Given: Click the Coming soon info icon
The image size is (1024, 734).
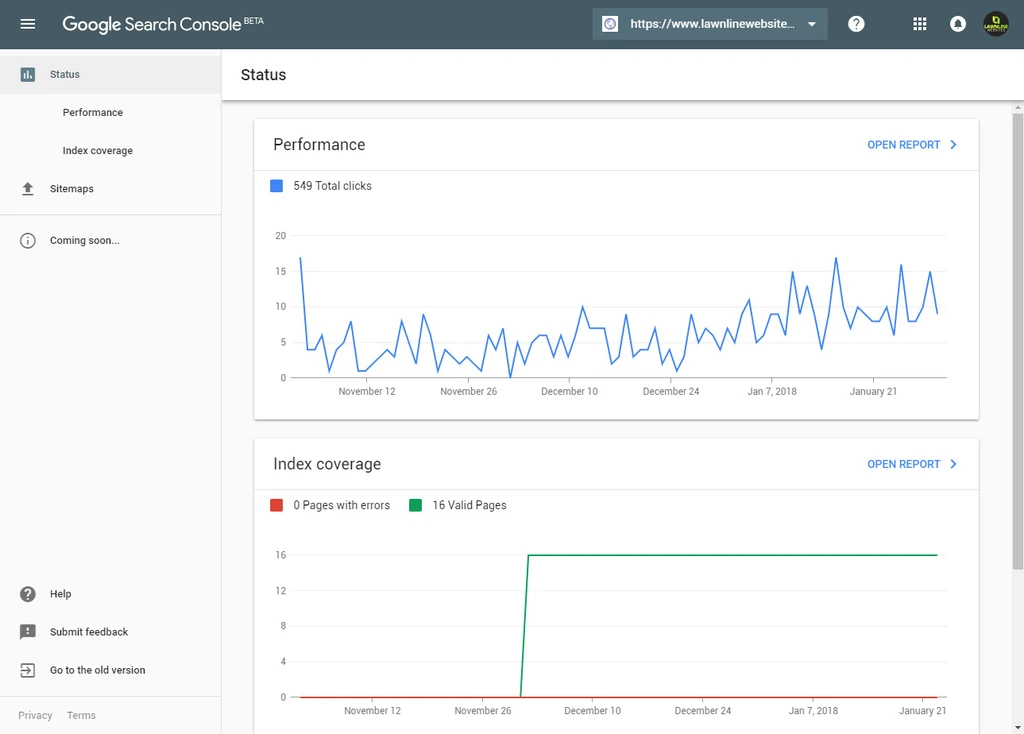Looking at the screenshot, I should click(x=27, y=240).
